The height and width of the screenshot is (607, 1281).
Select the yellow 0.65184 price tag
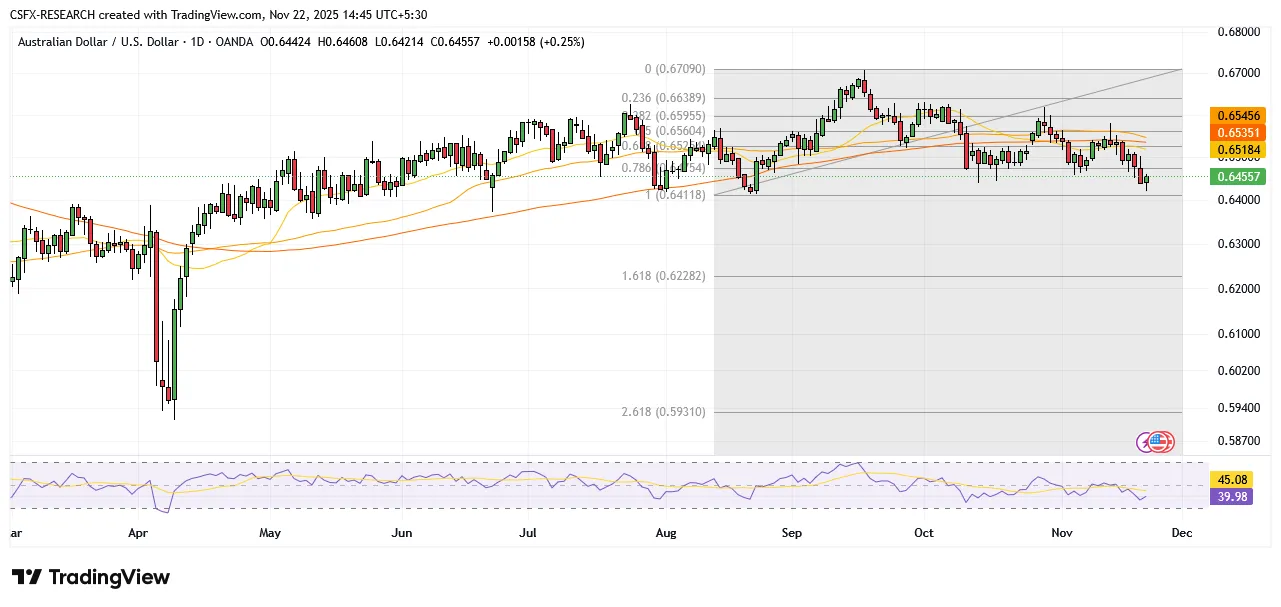point(1238,149)
